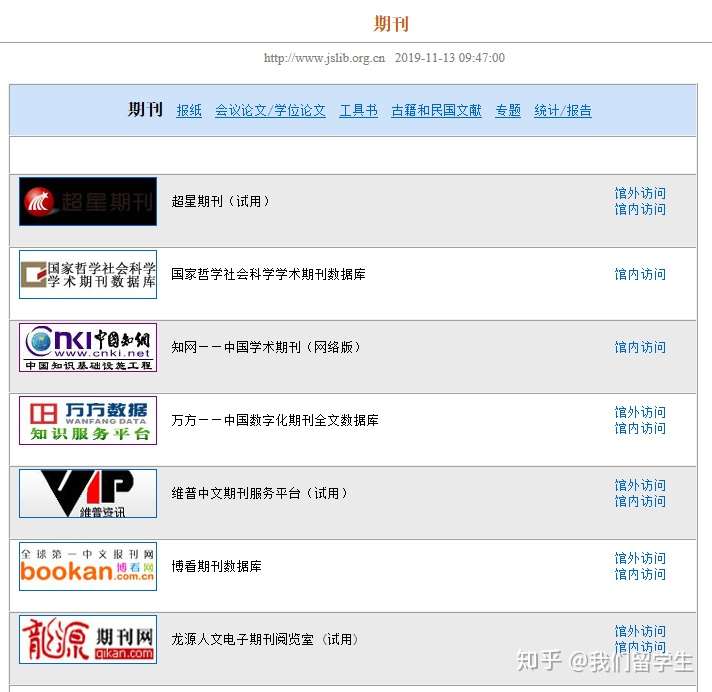Click the 超星期刊 logo image
Screen dimensions: 712x692
(88, 202)
